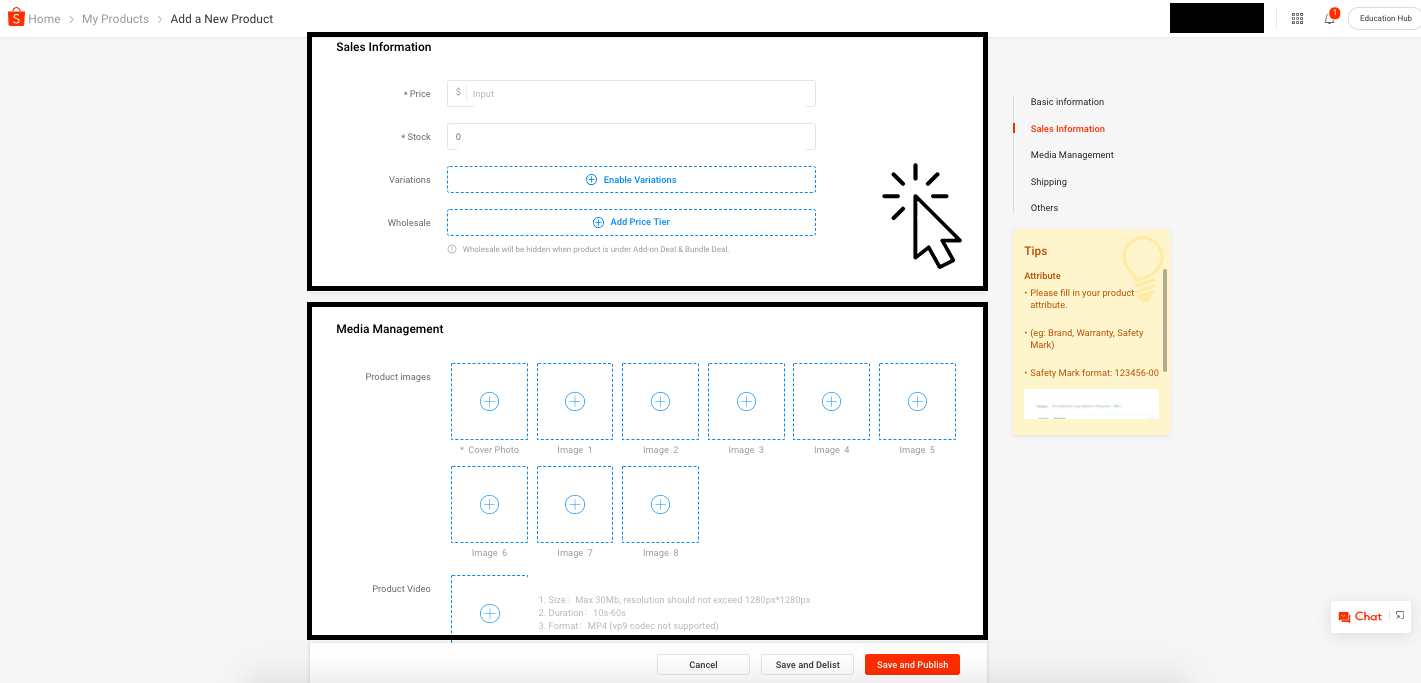Enable Variations for the product

click(x=631, y=179)
